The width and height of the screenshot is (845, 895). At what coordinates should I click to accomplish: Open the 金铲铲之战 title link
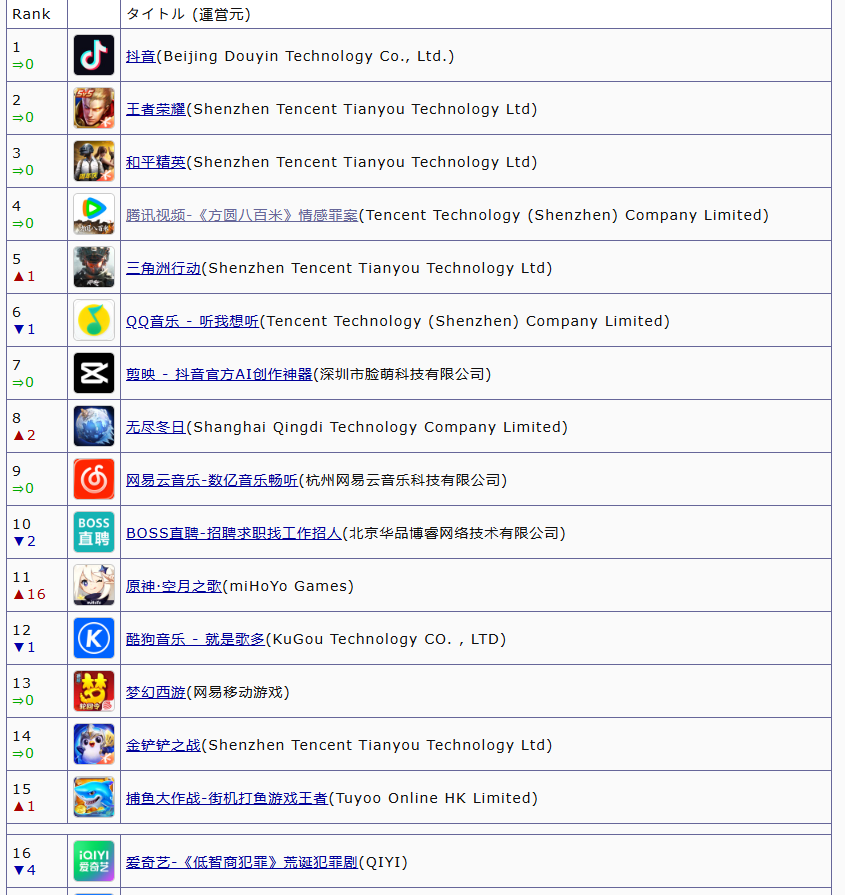pyautogui.click(x=163, y=745)
